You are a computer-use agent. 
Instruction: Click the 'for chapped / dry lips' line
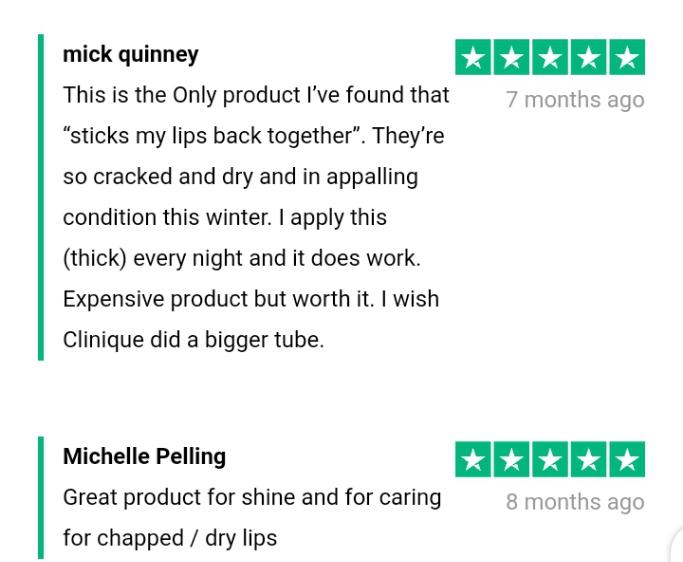click(x=170, y=538)
